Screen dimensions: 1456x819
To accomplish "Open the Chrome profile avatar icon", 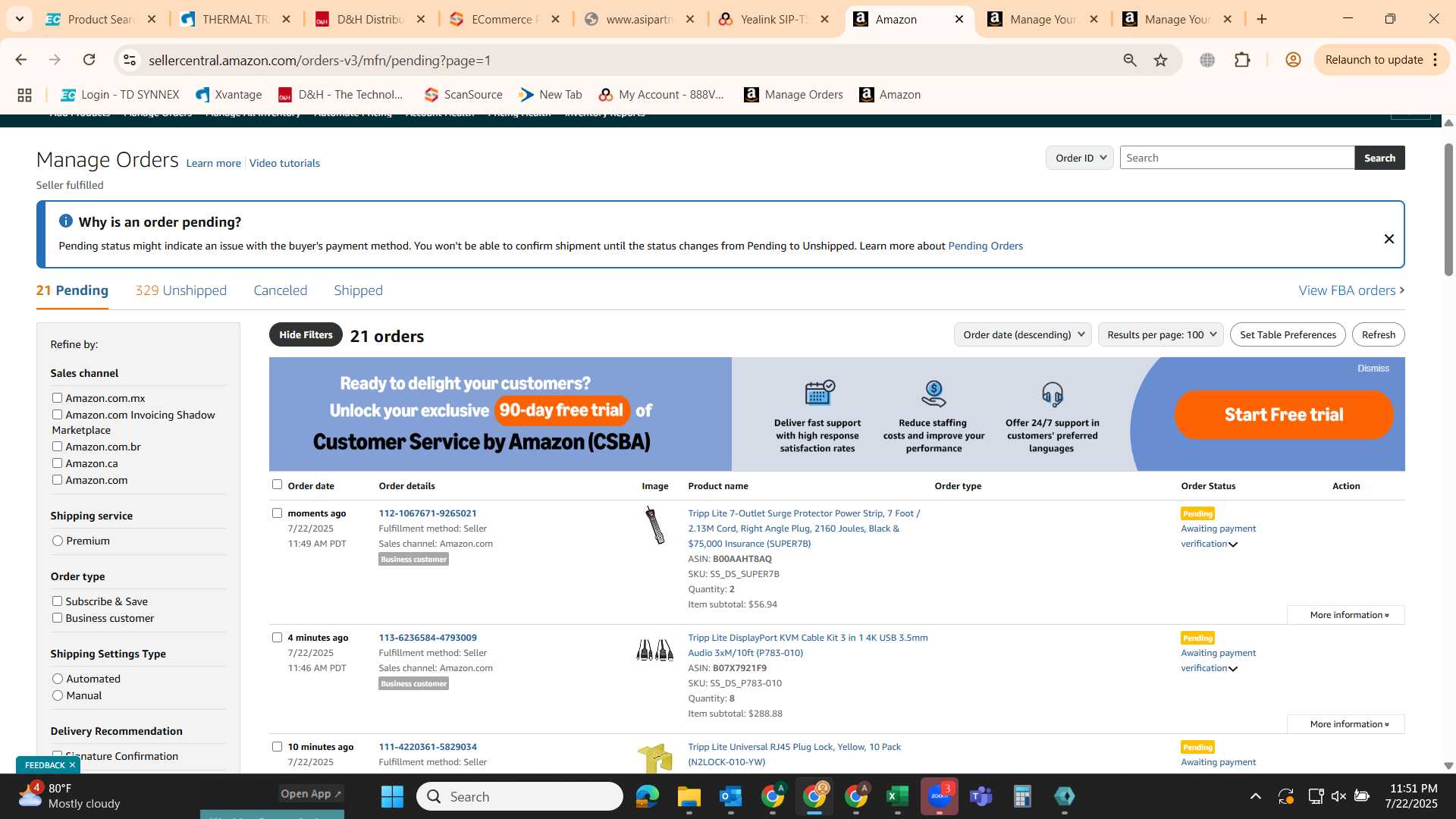I will click(x=1293, y=60).
